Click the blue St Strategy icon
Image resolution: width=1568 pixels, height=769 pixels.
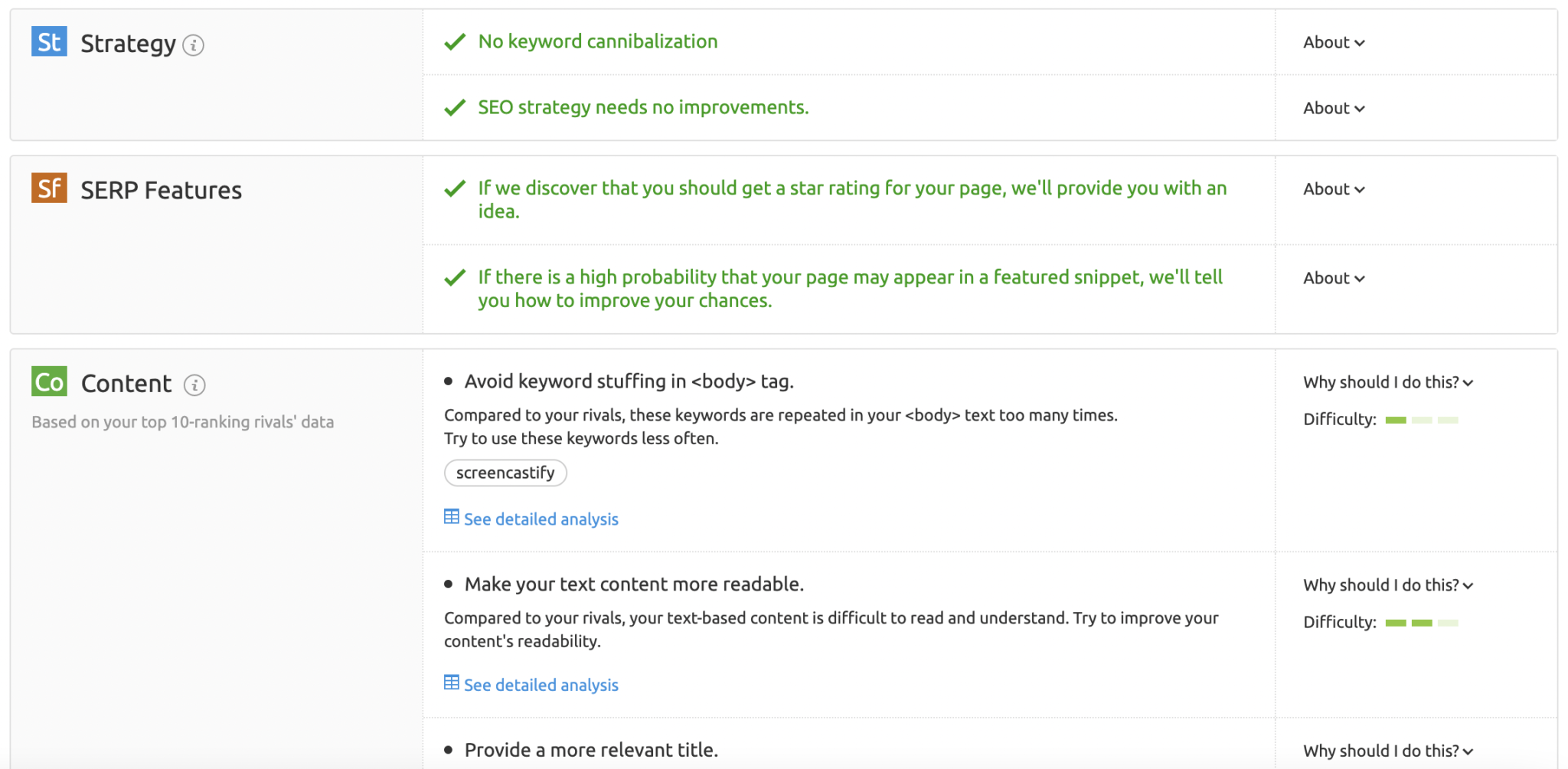pos(49,41)
